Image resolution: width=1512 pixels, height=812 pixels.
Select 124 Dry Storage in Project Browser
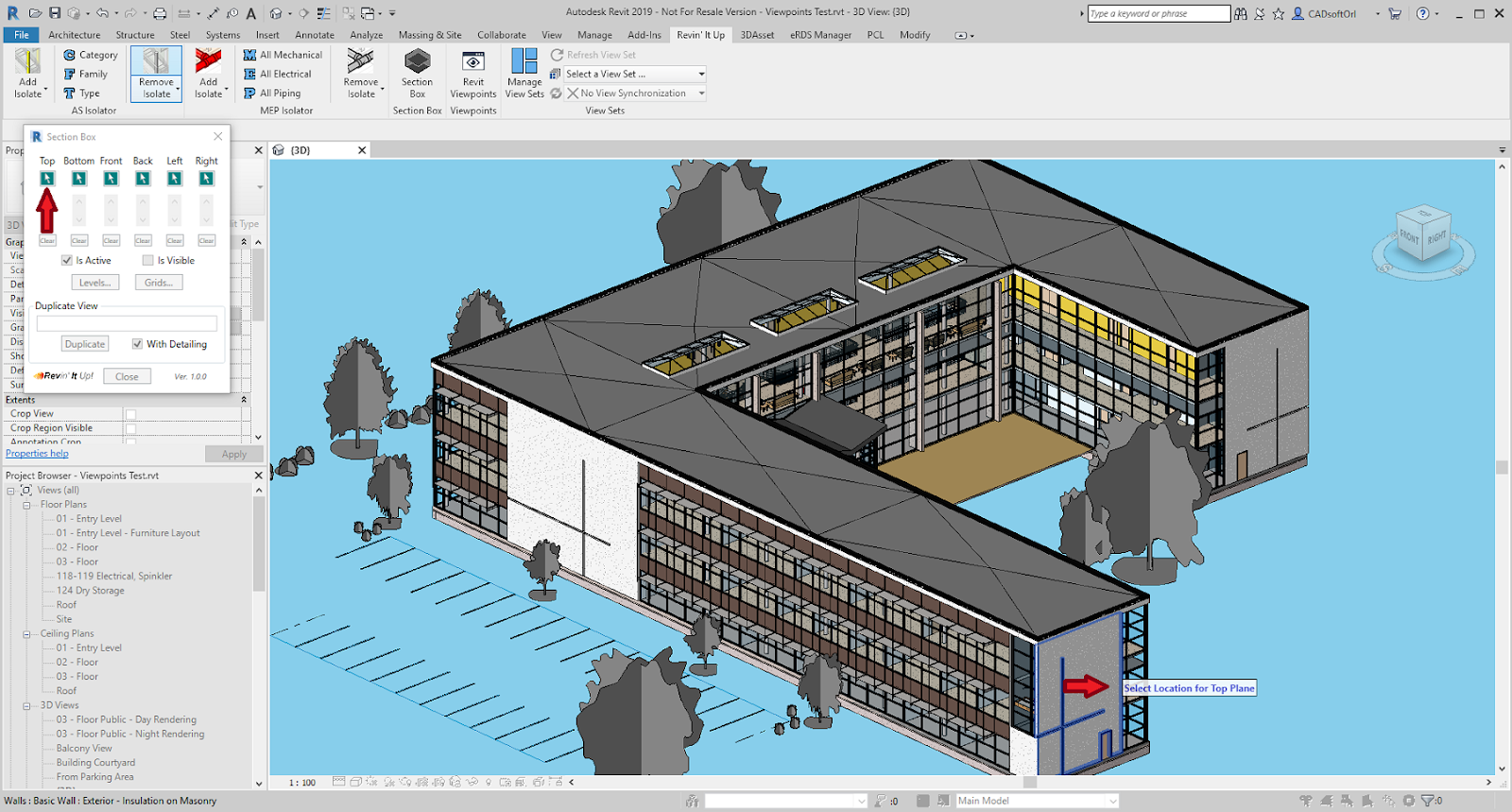[90, 591]
